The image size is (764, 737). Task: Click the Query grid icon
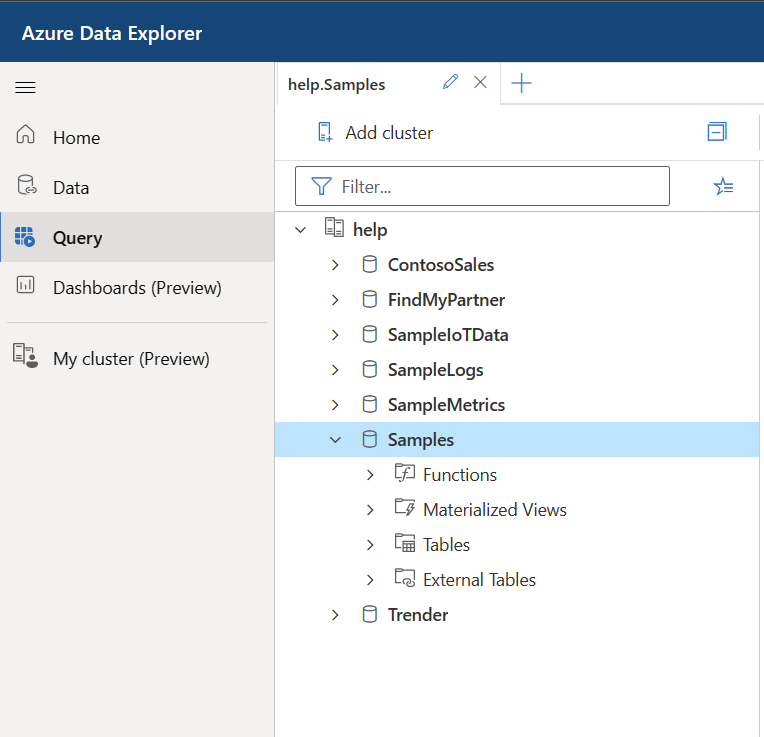coord(25,237)
